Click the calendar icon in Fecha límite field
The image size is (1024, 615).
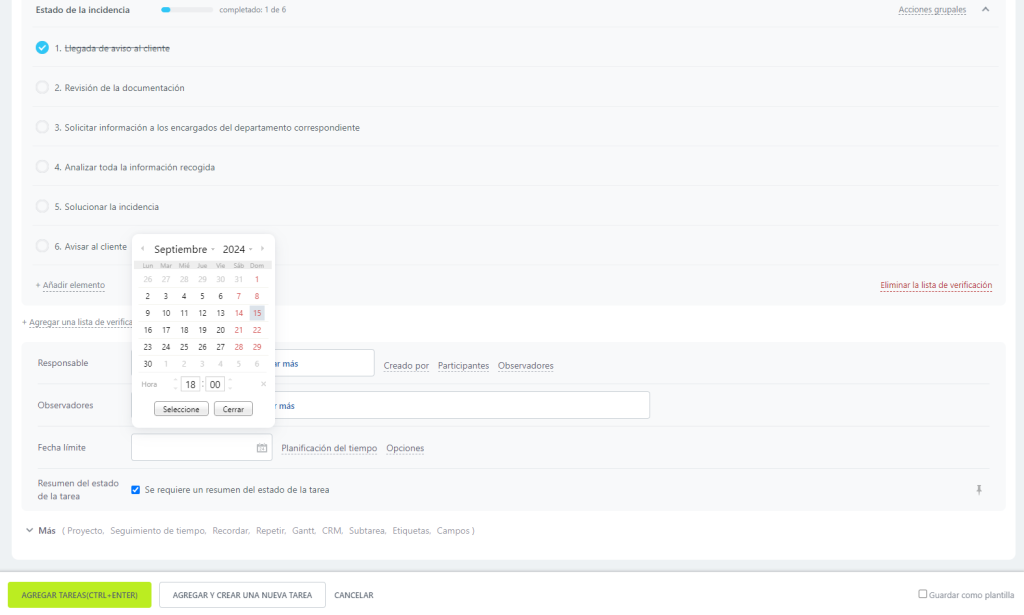(x=262, y=448)
